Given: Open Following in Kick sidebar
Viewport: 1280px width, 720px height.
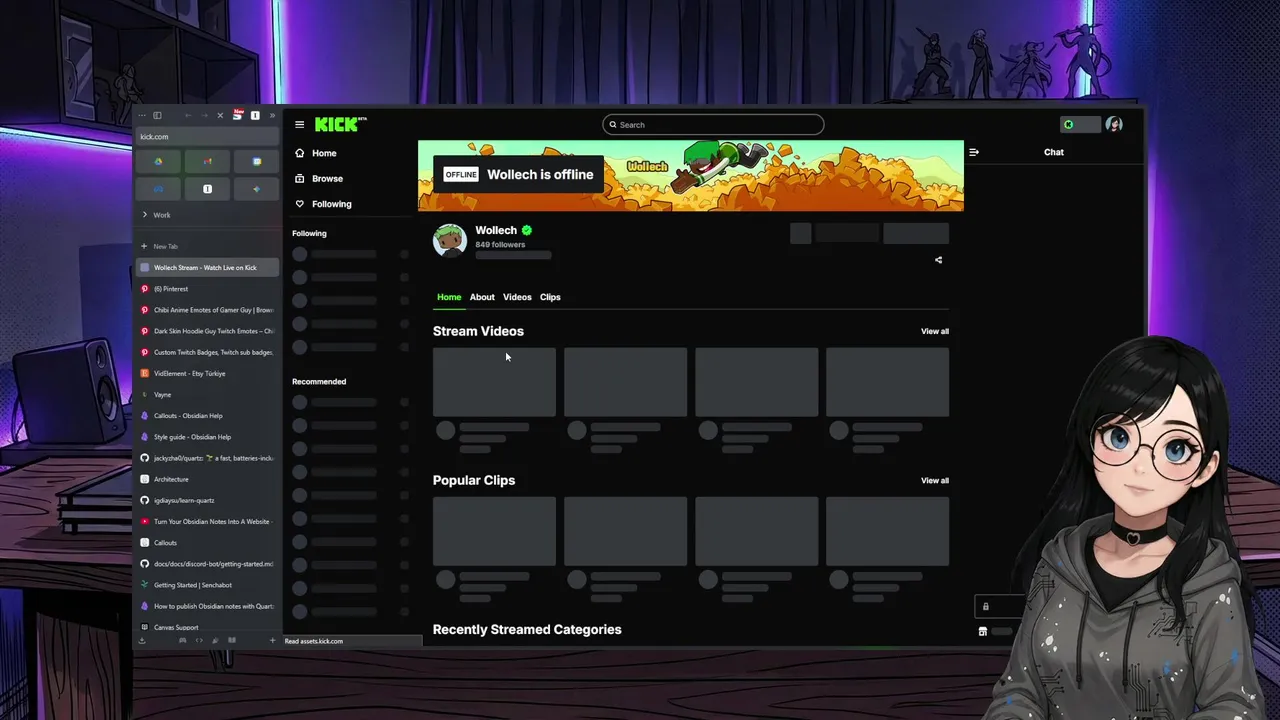Looking at the screenshot, I should (322, 204).
